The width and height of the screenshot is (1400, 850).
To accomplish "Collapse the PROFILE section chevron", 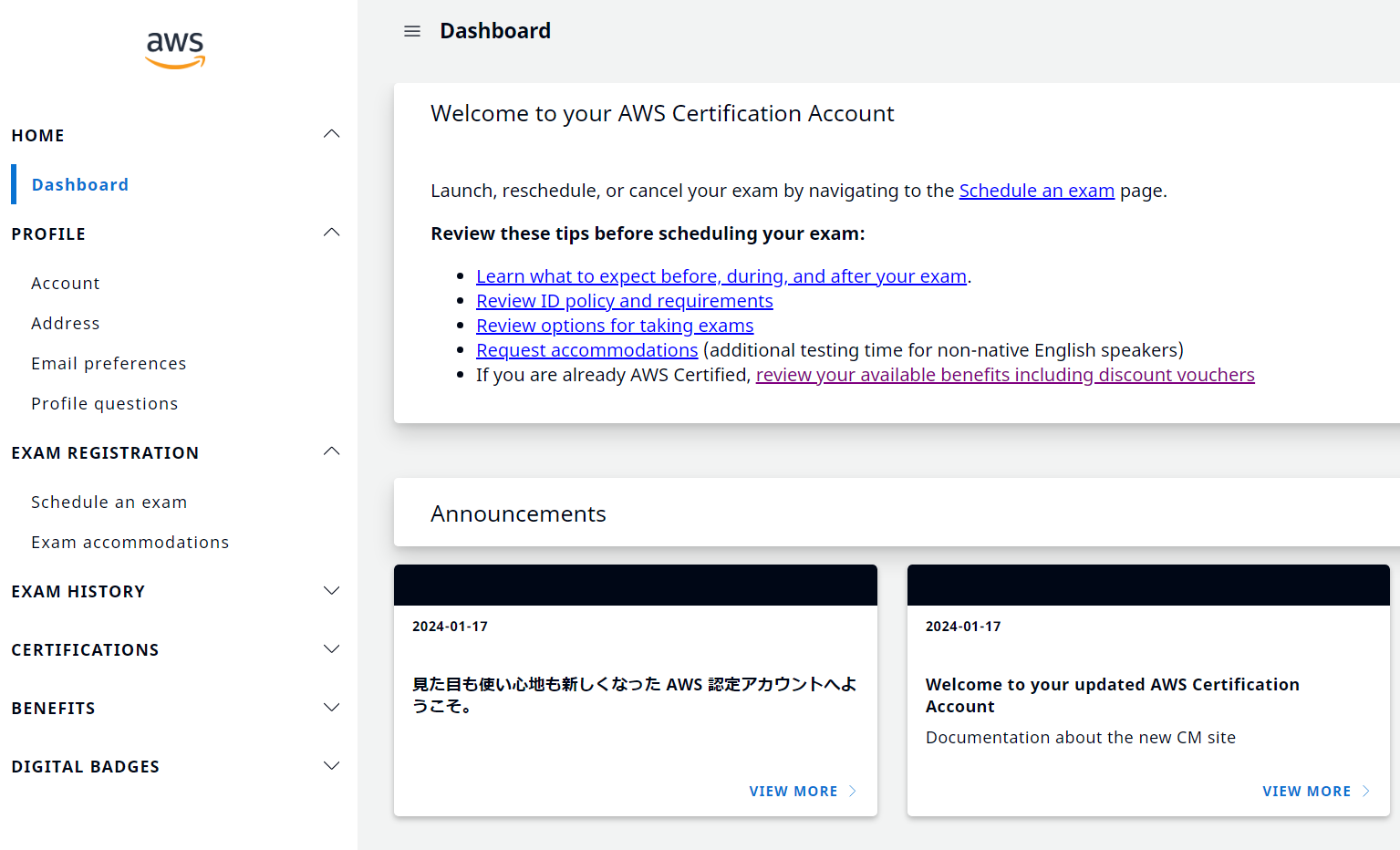I will [x=332, y=233].
